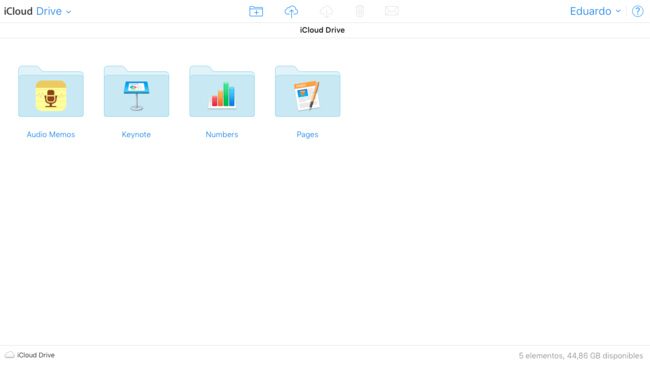Click the cloud icon in bottom path bar

click(x=10, y=355)
